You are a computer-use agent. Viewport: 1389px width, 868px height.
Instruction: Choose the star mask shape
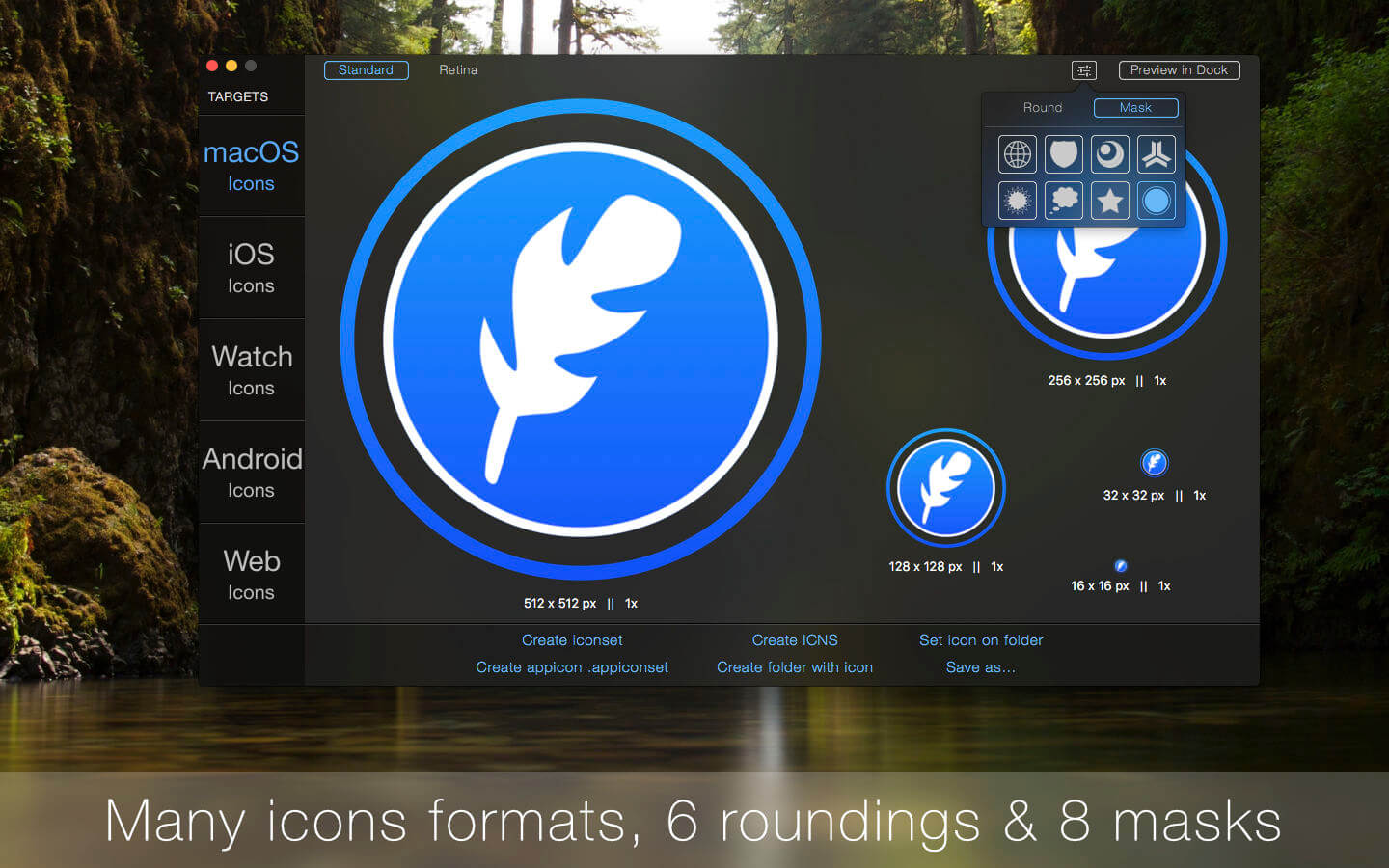pos(1110,201)
